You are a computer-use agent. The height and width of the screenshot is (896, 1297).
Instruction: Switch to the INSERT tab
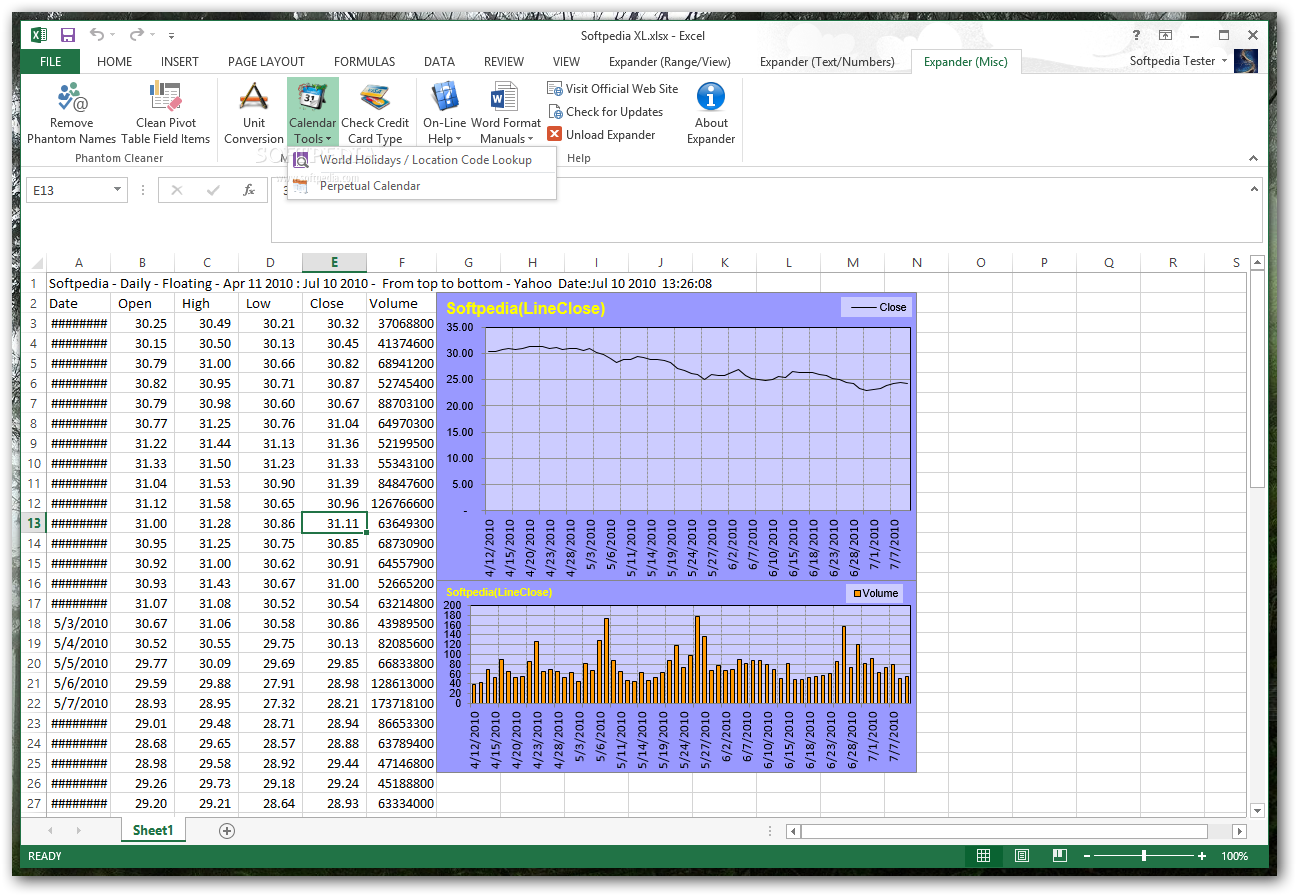pos(180,62)
